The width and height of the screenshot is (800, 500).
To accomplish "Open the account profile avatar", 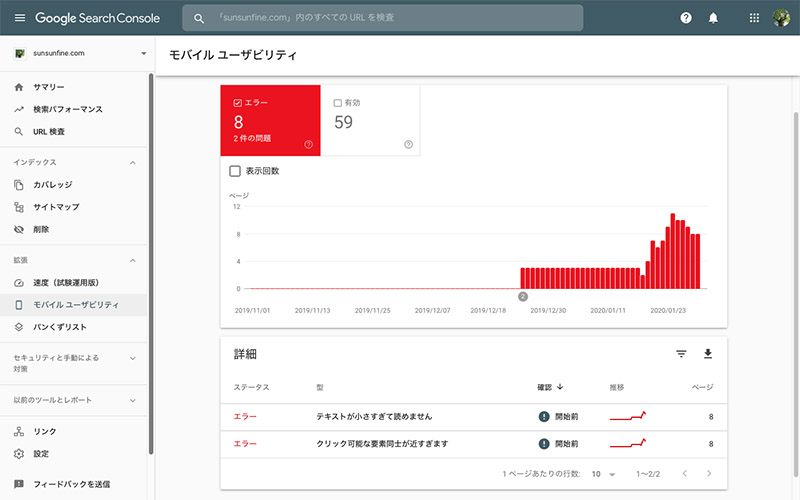I will point(781,18).
